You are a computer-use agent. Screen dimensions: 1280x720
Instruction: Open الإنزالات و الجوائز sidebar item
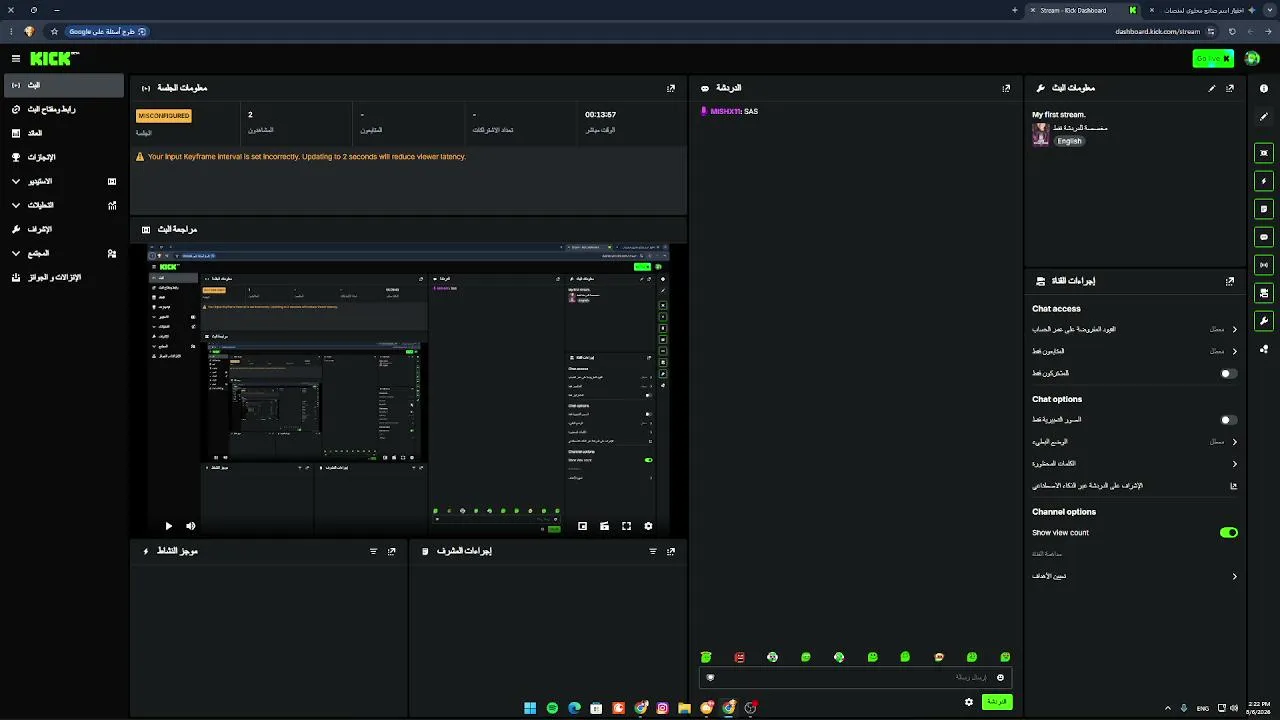64,277
